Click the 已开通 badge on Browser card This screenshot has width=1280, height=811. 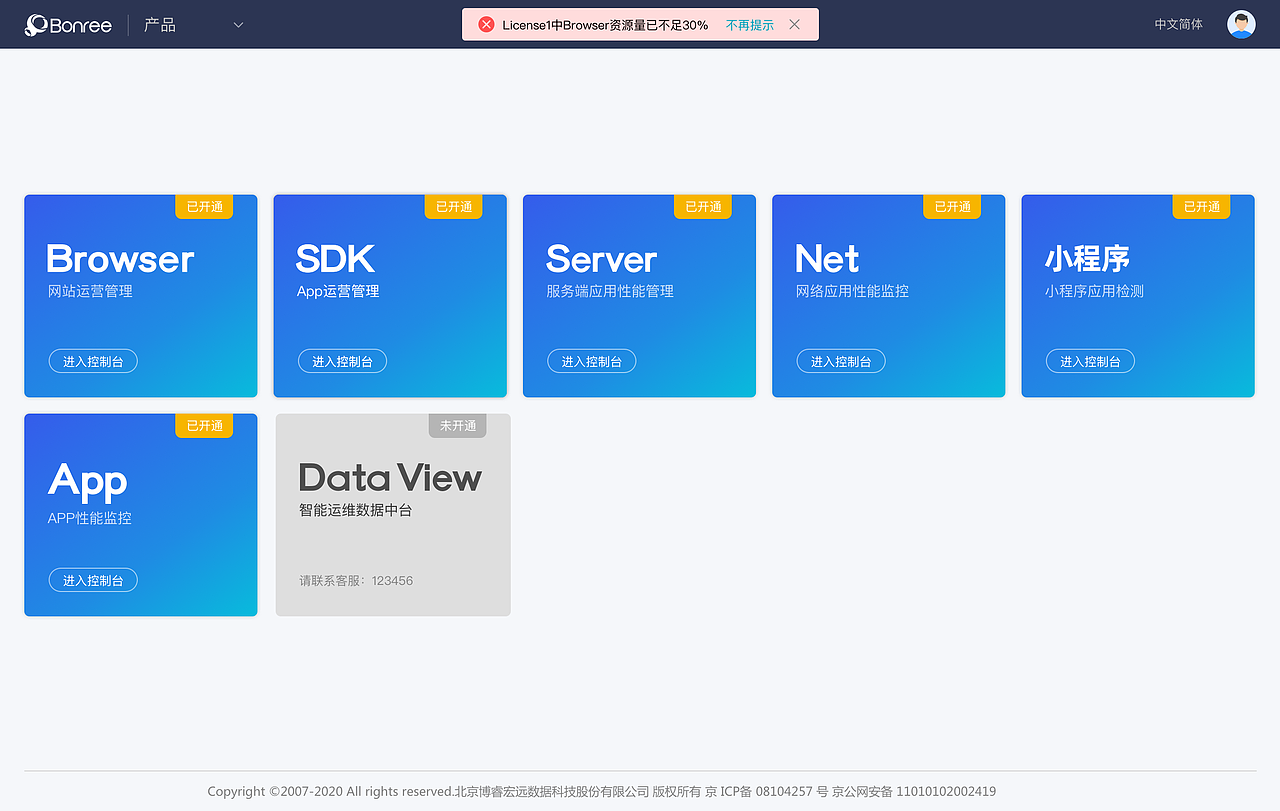[x=204, y=206]
